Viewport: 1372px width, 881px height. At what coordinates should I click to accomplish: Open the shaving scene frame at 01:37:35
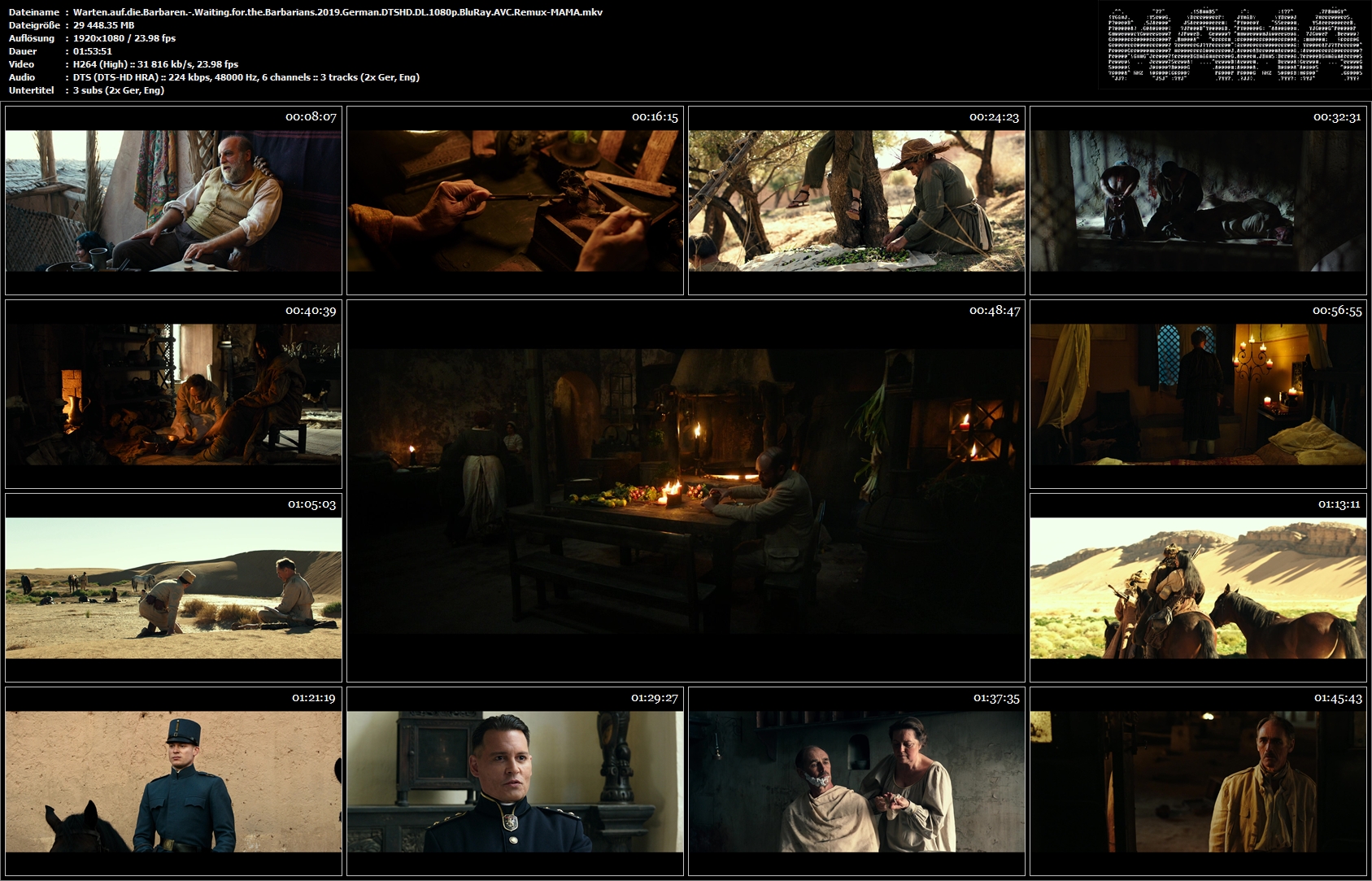856,781
